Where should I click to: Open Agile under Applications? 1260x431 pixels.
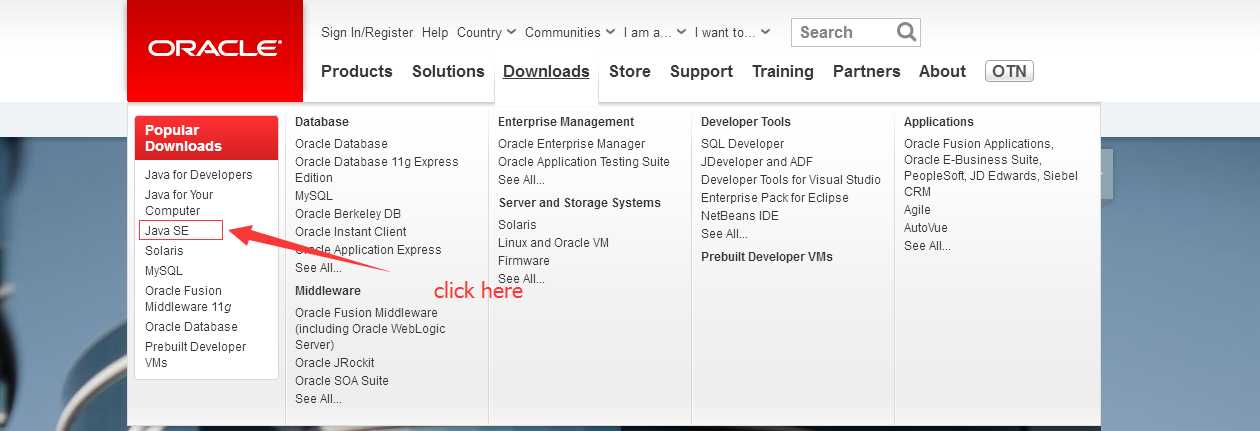(917, 210)
